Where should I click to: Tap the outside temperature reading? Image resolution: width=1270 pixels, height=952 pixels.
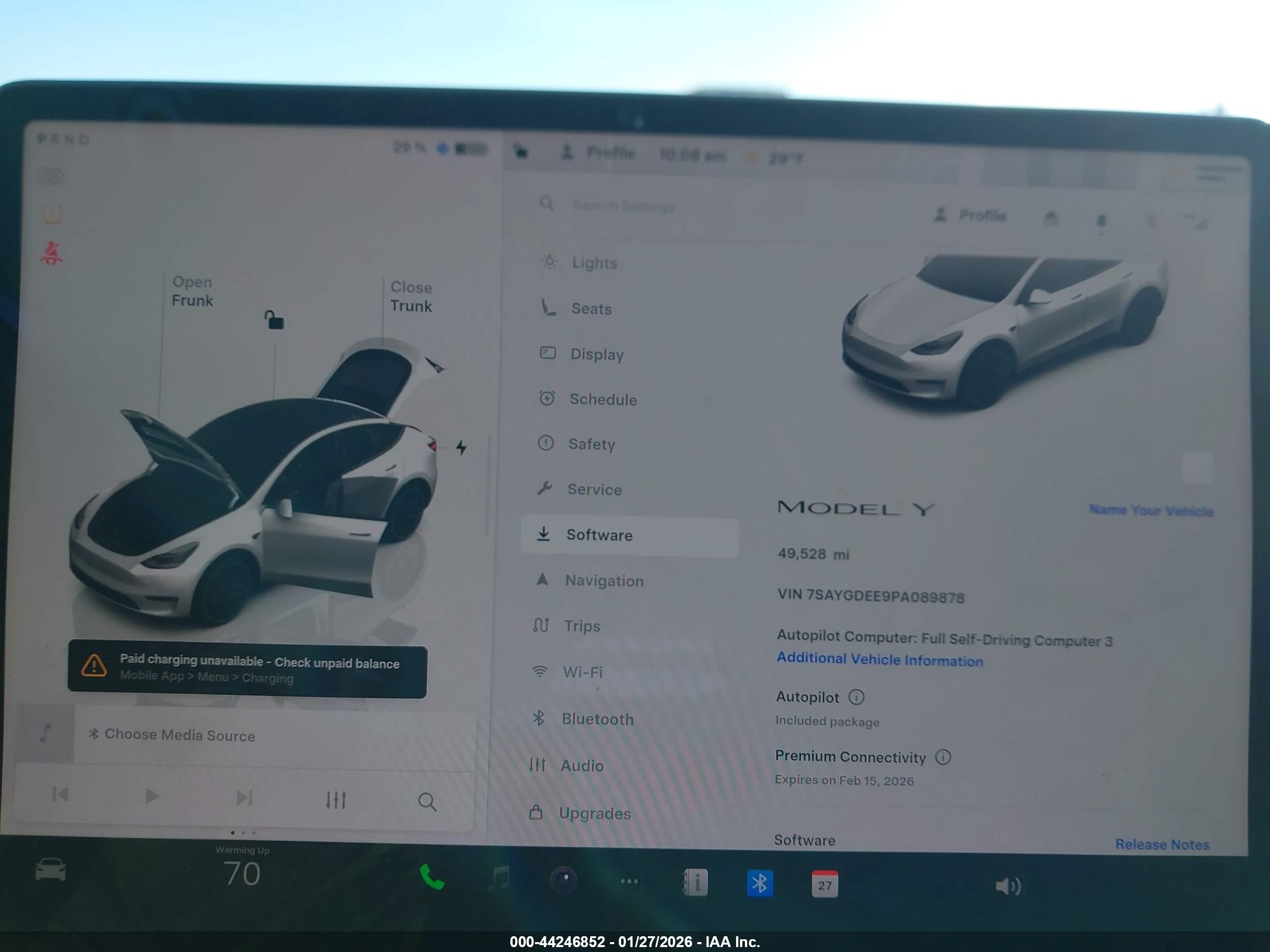[786, 157]
